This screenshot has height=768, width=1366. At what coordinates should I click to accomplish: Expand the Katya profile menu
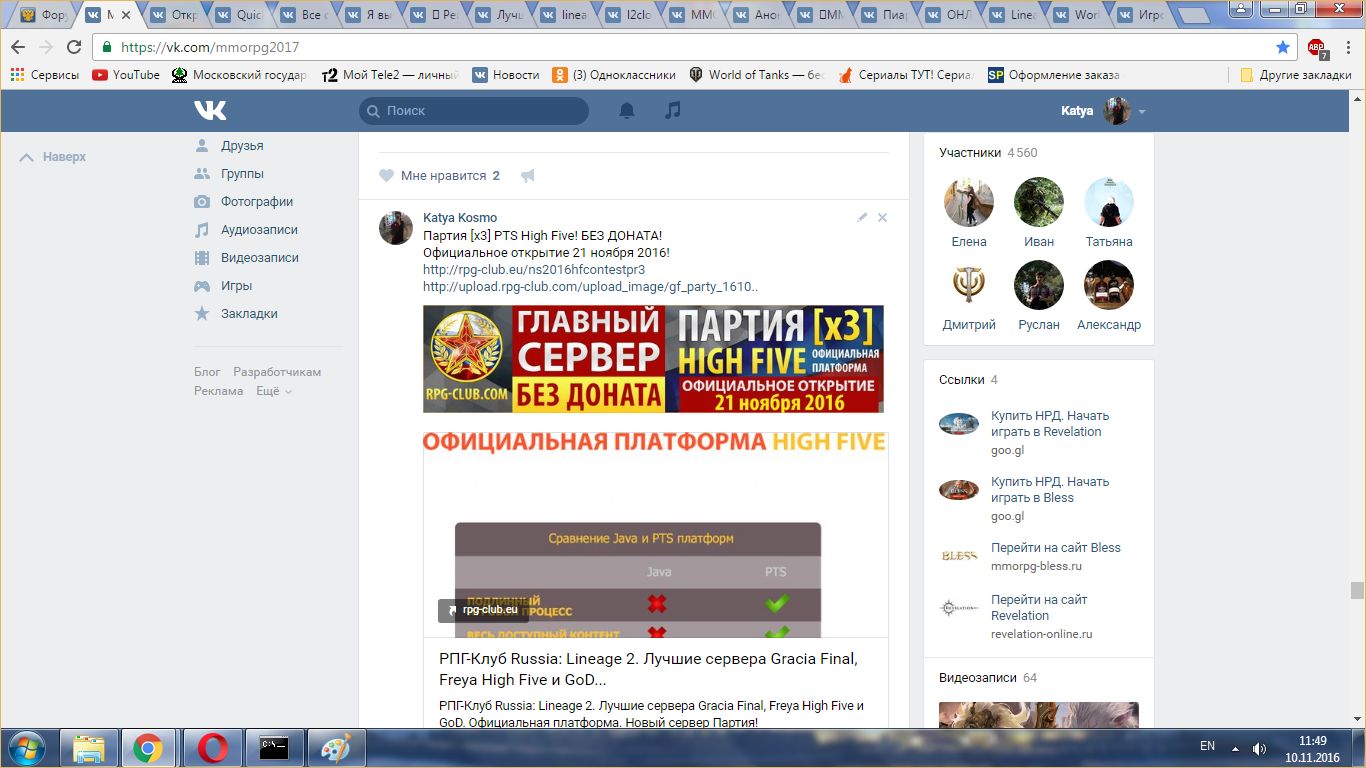[x=1103, y=111]
